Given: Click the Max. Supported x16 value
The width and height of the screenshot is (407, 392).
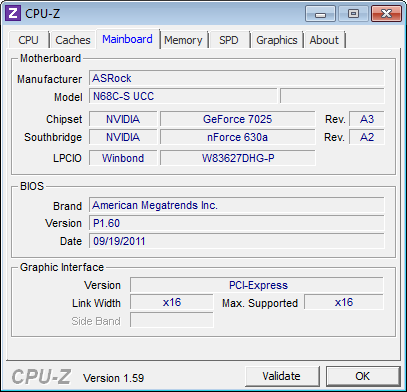Looking at the screenshot, I should coord(344,302).
